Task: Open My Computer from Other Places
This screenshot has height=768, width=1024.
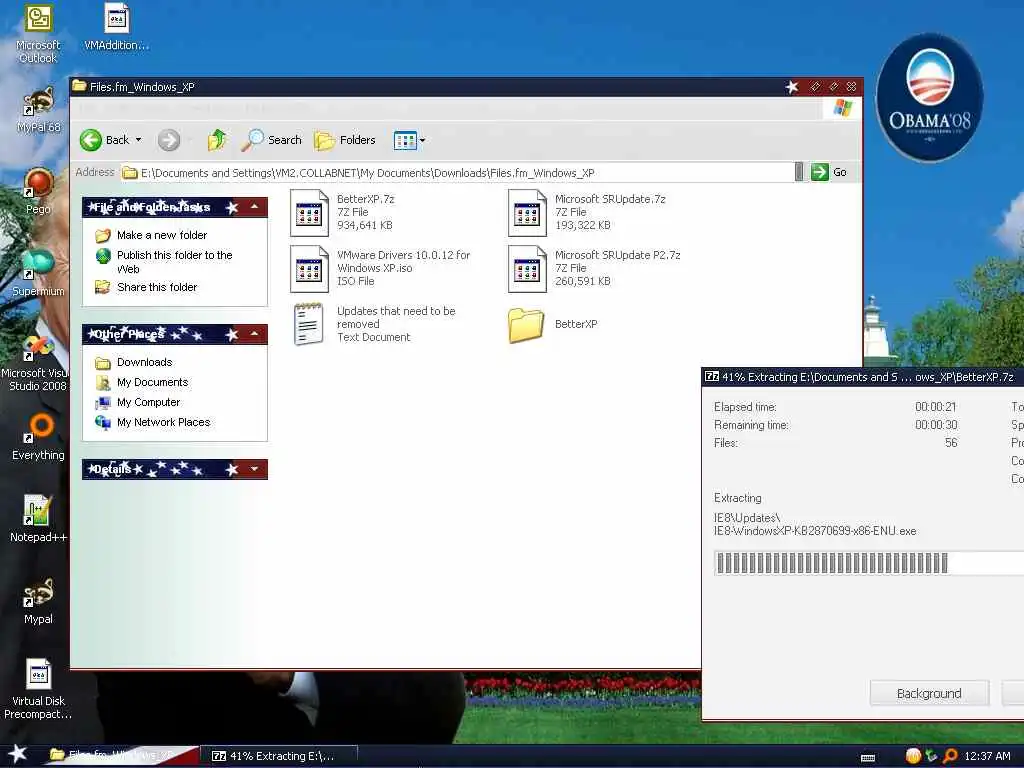Action: [x=148, y=402]
